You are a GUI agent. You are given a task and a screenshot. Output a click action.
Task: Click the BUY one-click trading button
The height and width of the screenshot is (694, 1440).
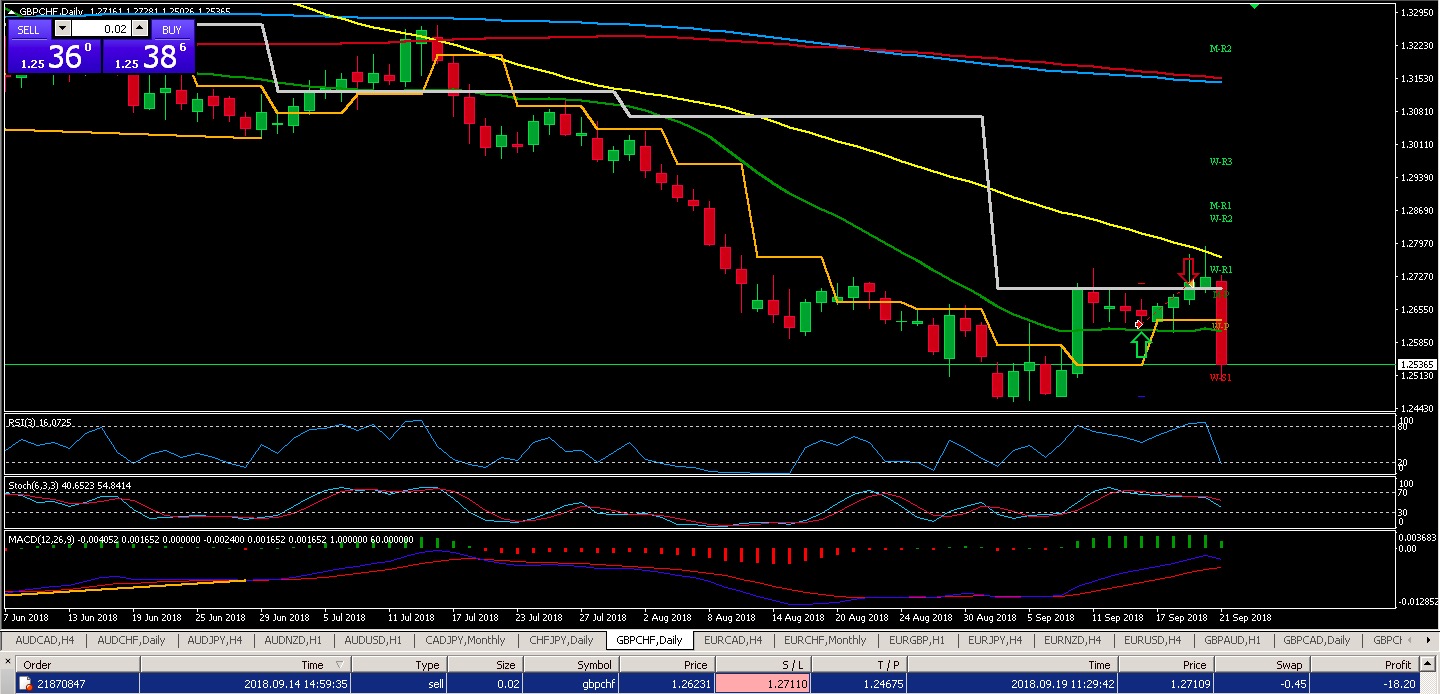pyautogui.click(x=172, y=29)
